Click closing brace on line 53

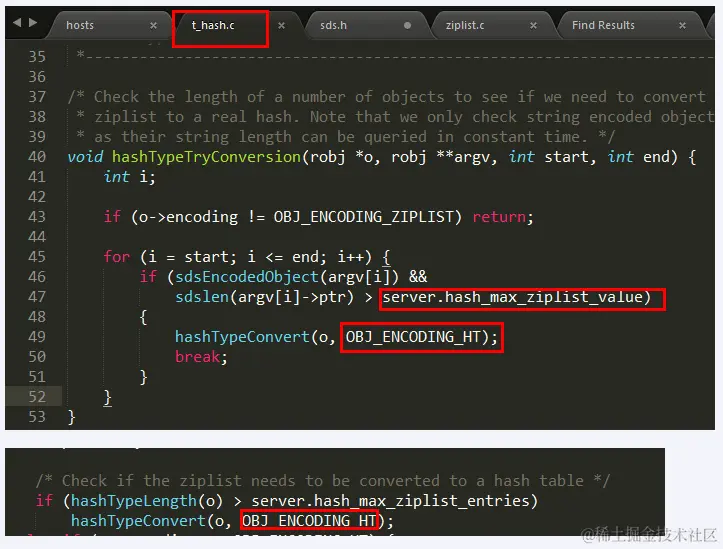(x=71, y=417)
